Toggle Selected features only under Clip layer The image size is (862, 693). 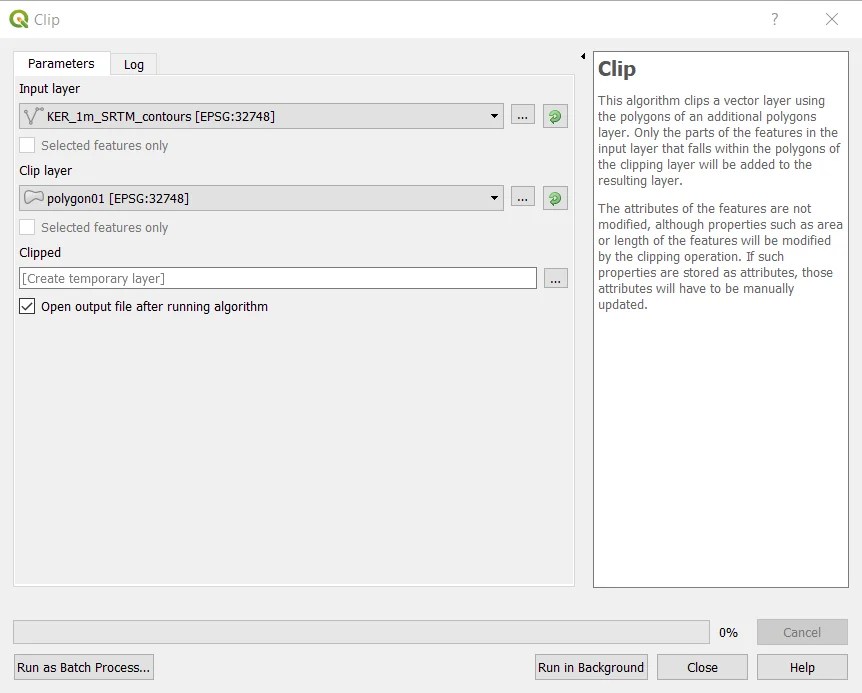coord(27,227)
